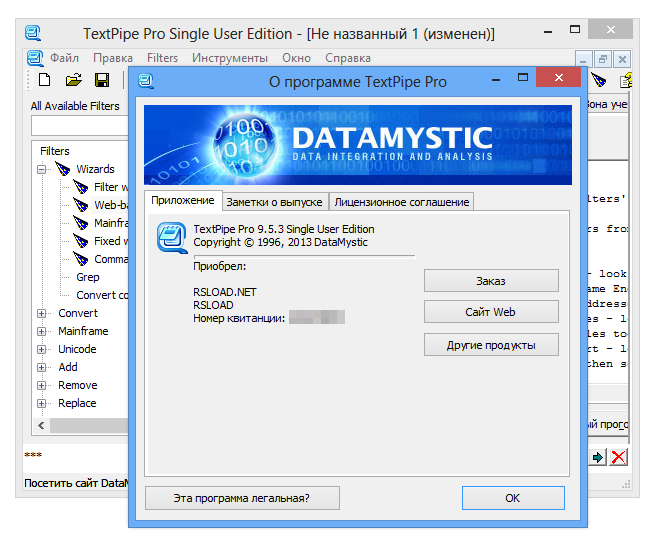
Task: Click the icon beside Fixed w... tree item
Action: point(80,241)
